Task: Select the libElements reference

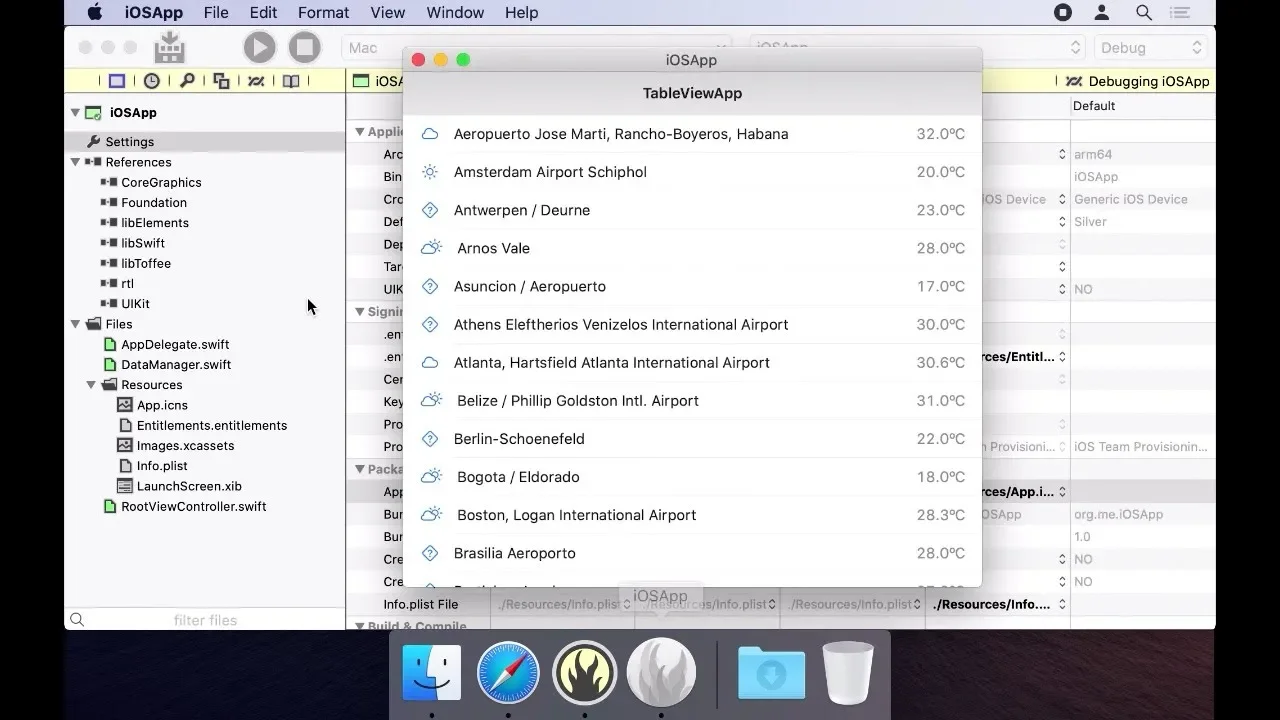Action: (x=155, y=223)
